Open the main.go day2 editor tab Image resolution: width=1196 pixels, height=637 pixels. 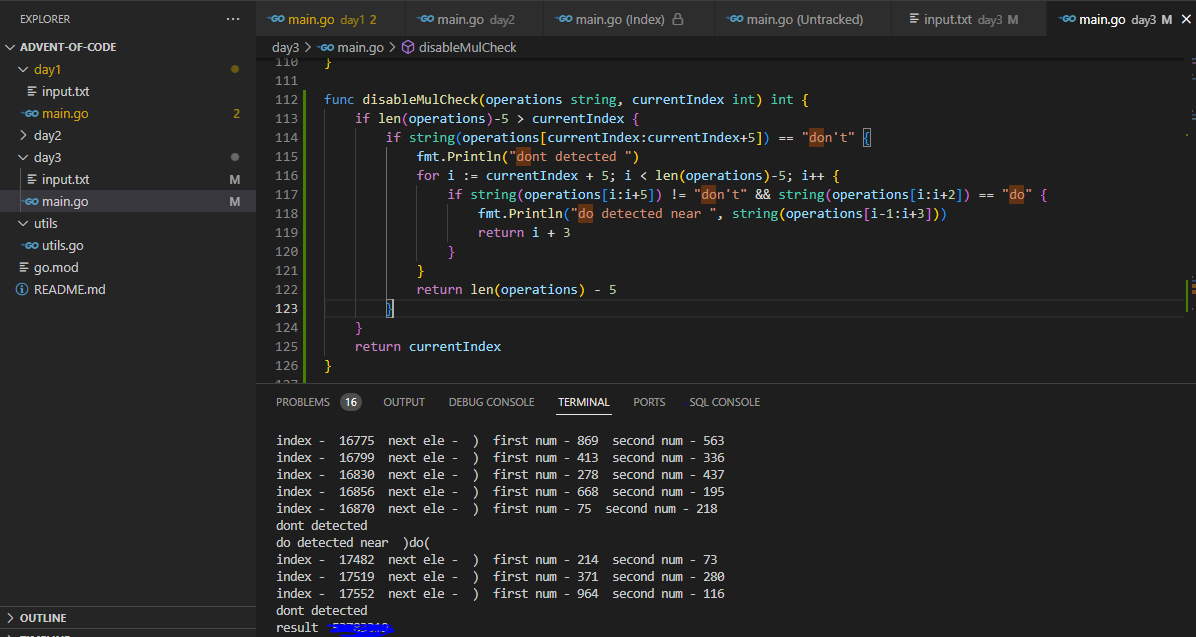click(476, 19)
